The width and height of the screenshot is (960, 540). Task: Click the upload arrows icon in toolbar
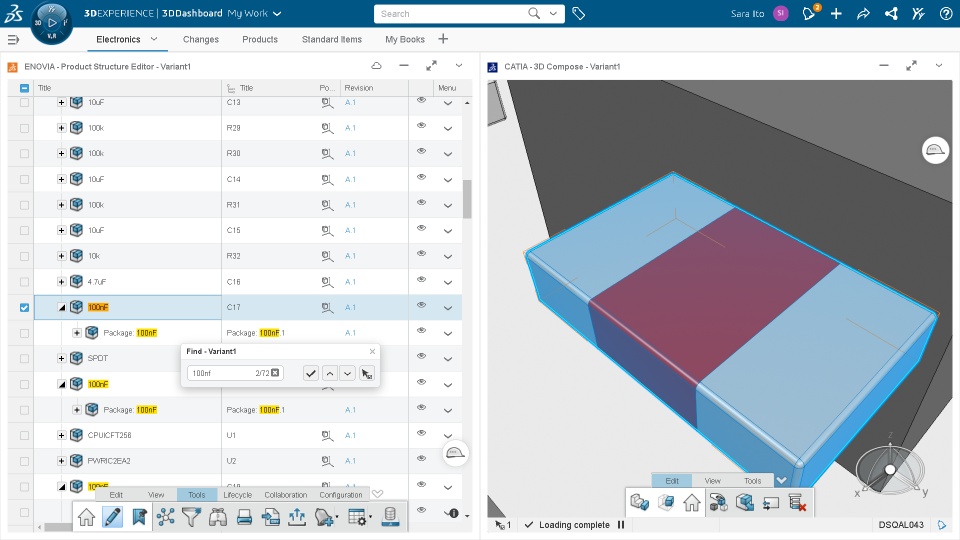coord(297,517)
